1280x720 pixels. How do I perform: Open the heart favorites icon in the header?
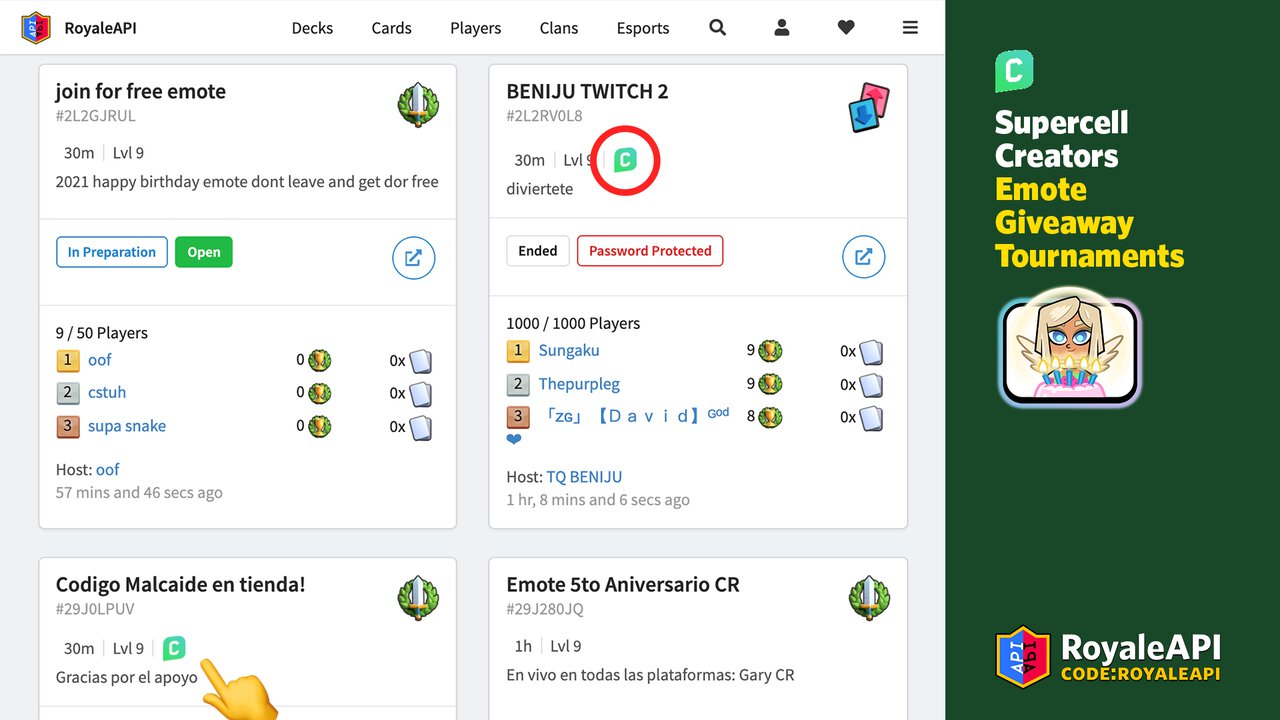tap(846, 28)
